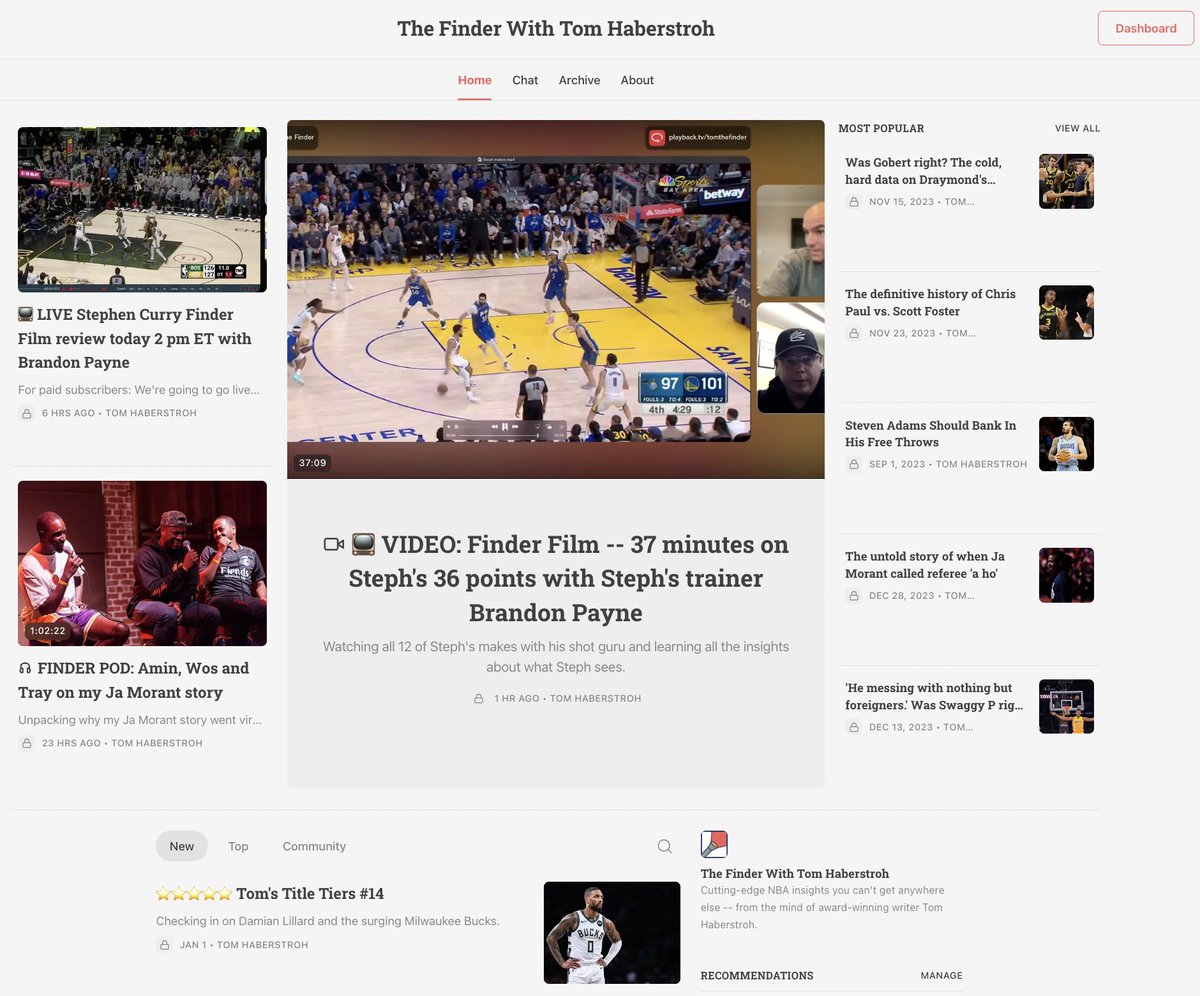Switch to Community filter

coord(314,846)
